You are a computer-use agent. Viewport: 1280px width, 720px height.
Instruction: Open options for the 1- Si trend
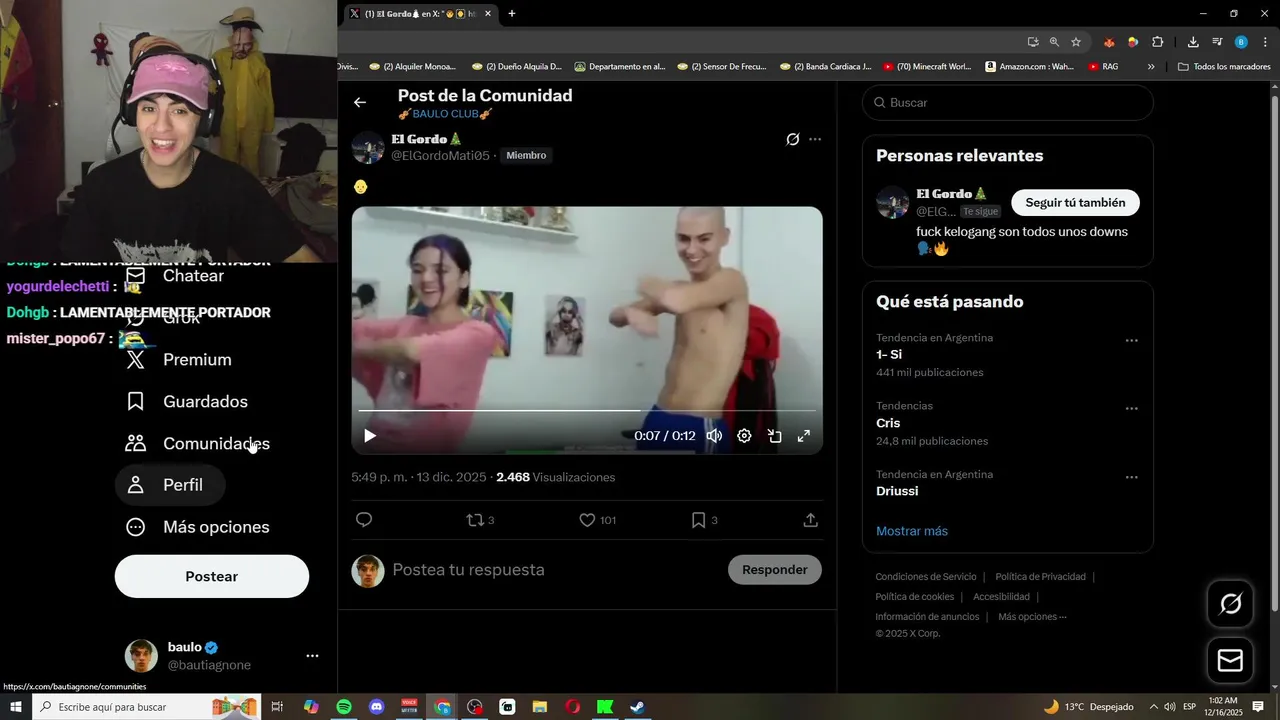[1131, 341]
